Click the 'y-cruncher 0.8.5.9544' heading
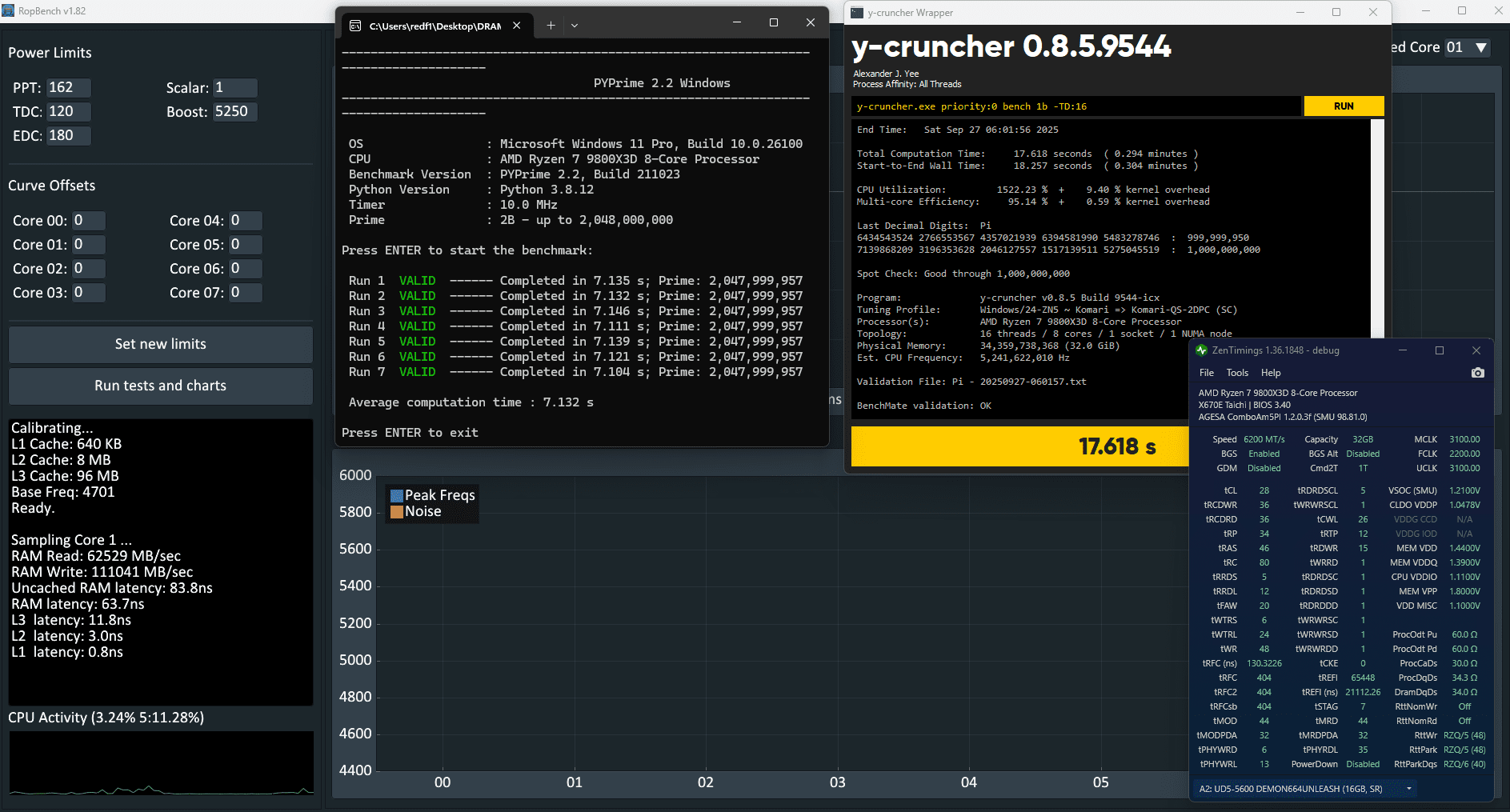 click(x=1011, y=47)
